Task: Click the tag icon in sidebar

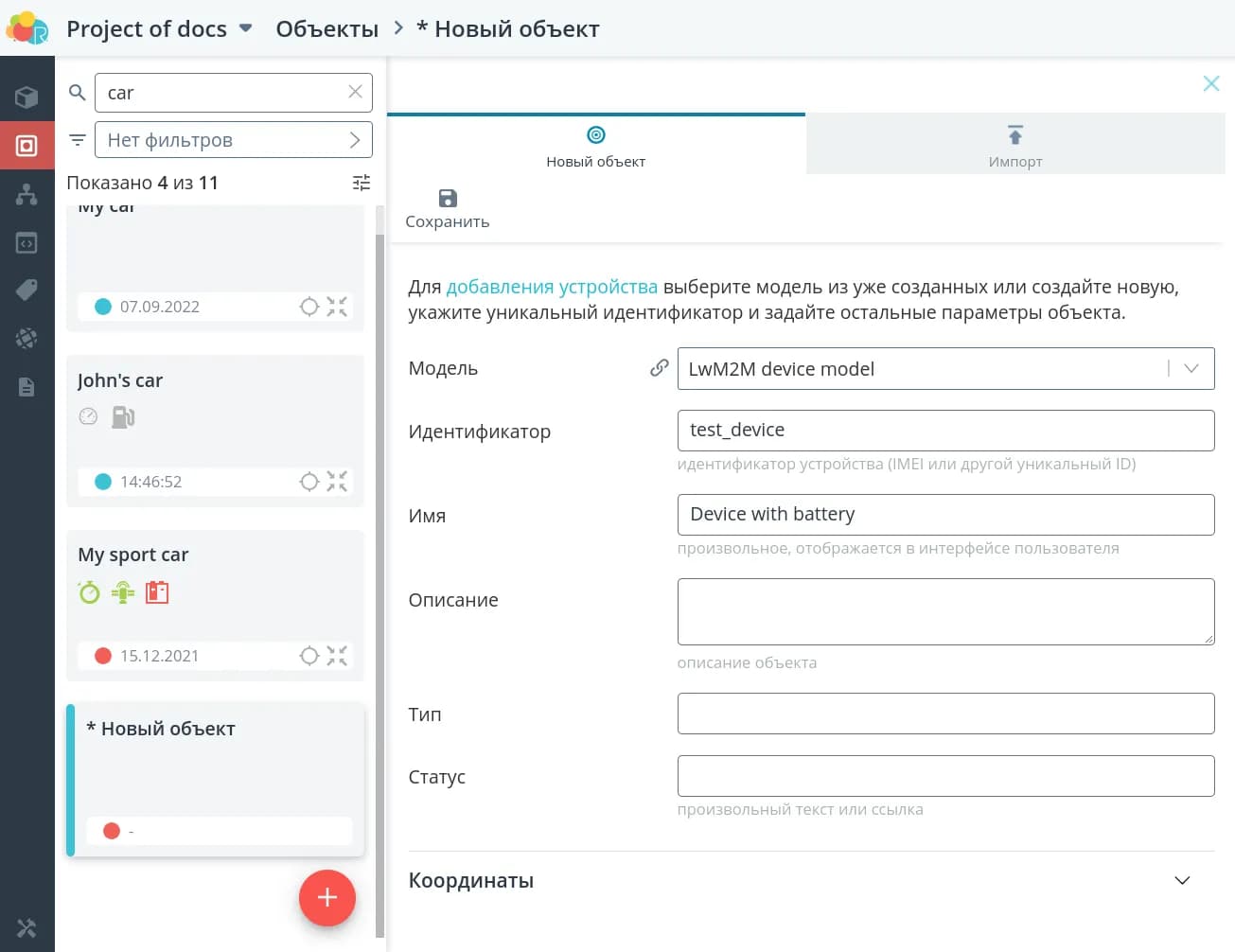Action: [x=26, y=290]
